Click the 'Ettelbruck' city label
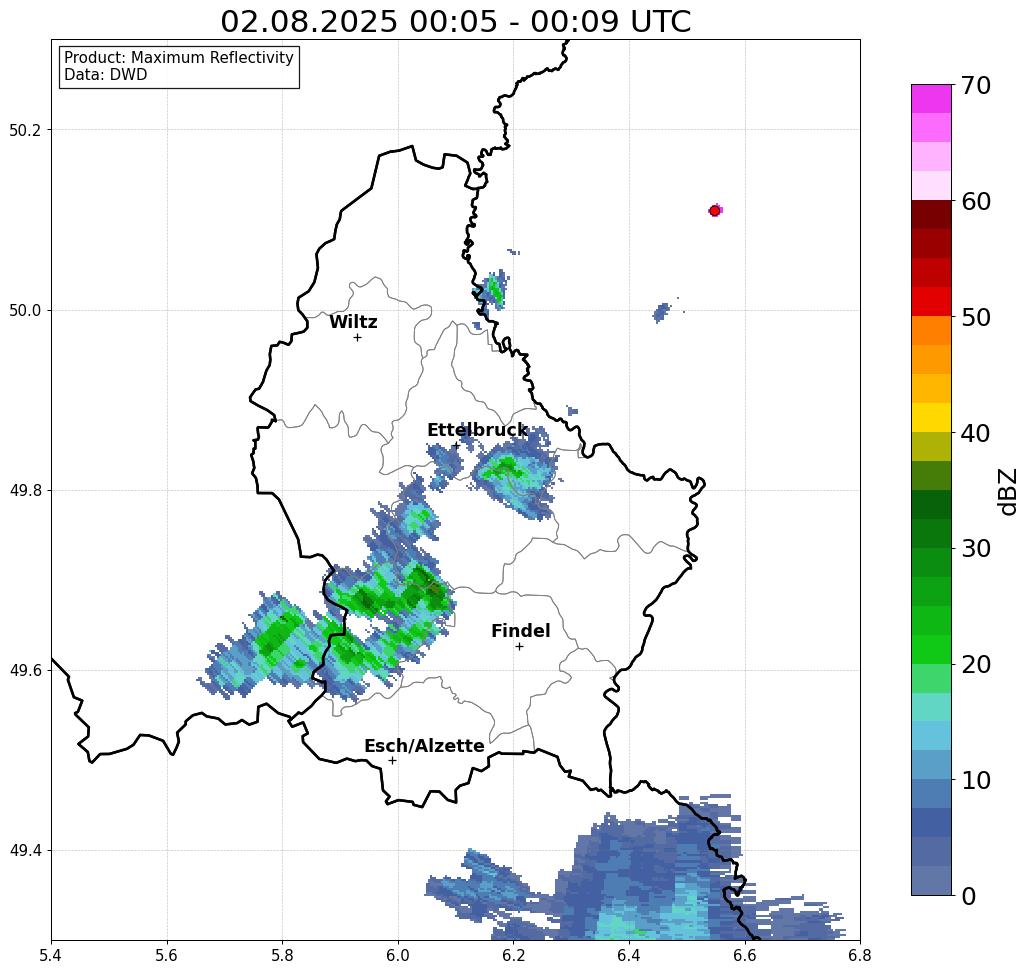 pyautogui.click(x=477, y=430)
